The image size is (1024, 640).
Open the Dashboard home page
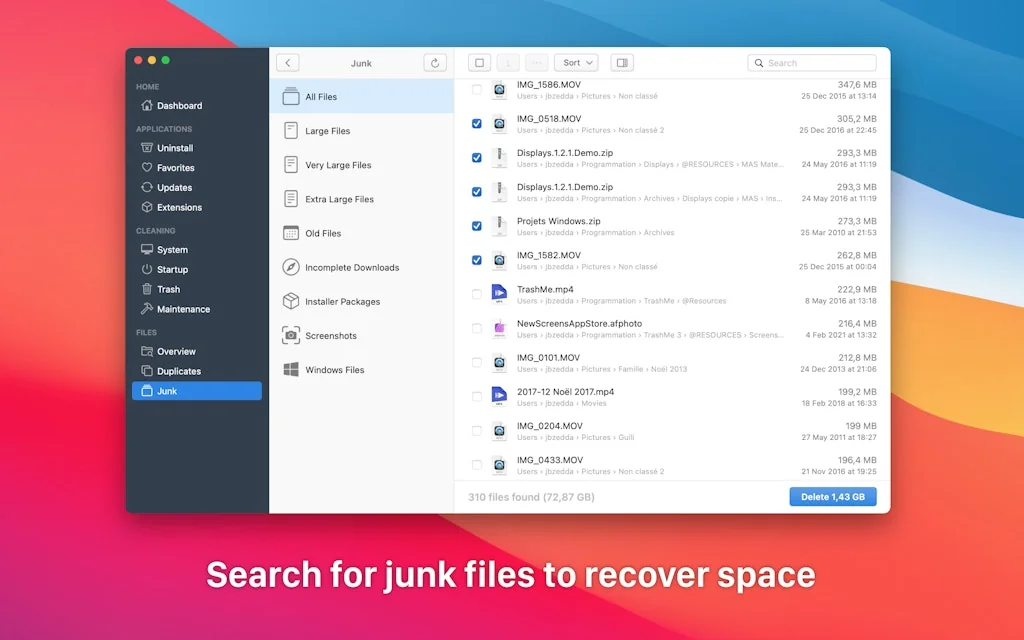(x=179, y=106)
